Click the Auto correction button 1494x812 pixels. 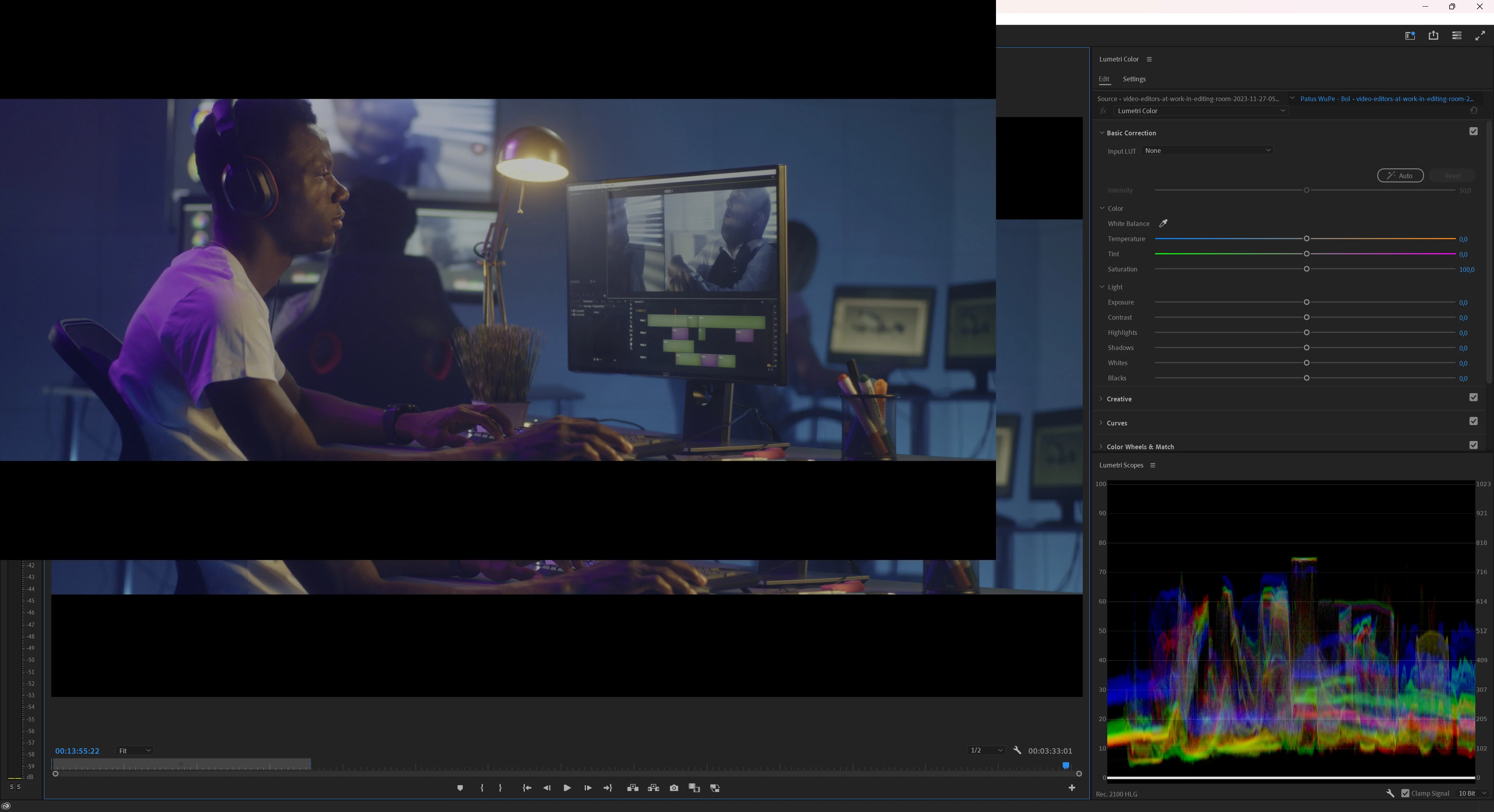[1400, 176]
